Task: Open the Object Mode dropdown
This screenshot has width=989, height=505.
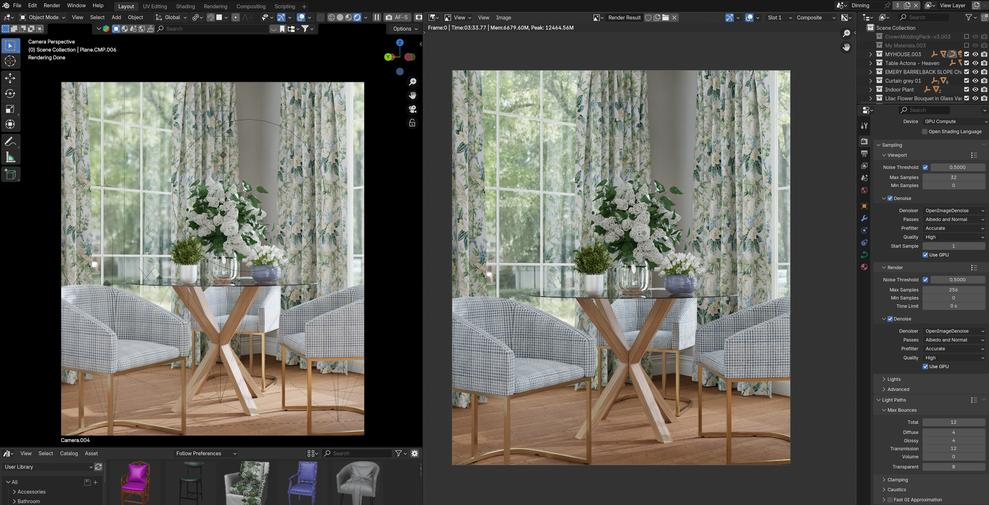Action: [x=43, y=17]
